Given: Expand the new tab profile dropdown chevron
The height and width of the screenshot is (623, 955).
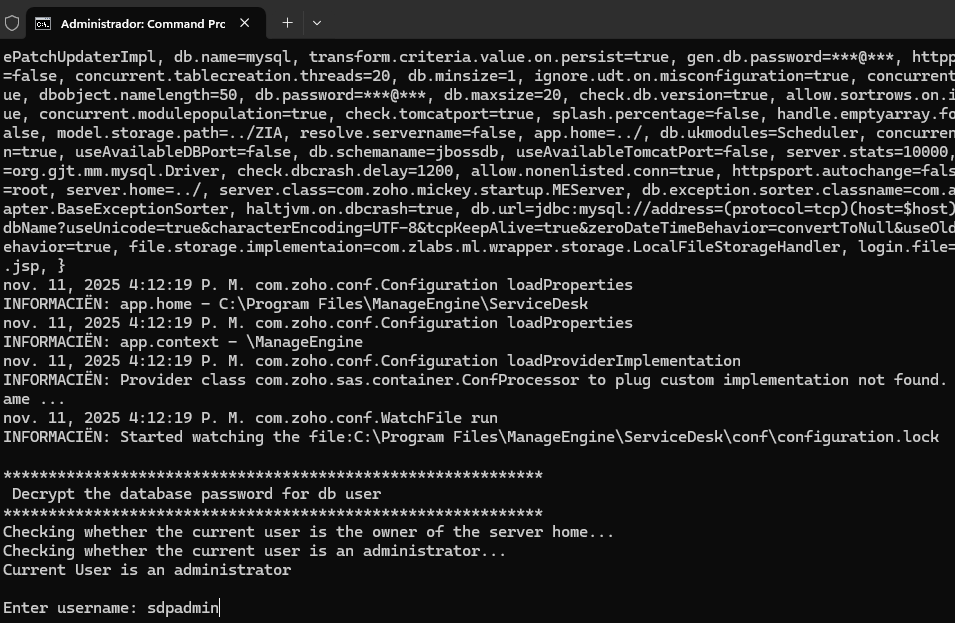Looking at the screenshot, I should 317,23.
